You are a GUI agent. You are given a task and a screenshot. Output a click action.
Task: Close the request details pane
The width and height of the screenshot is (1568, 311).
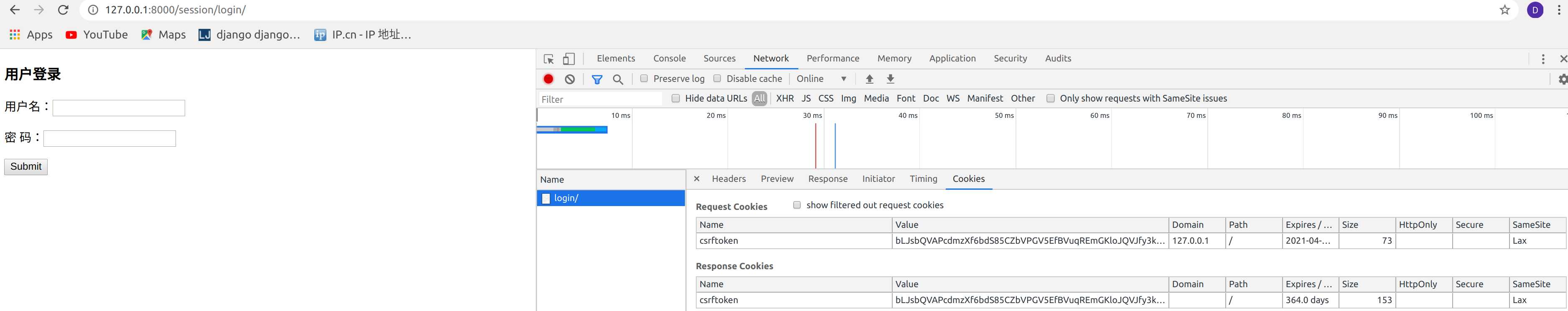pos(696,179)
